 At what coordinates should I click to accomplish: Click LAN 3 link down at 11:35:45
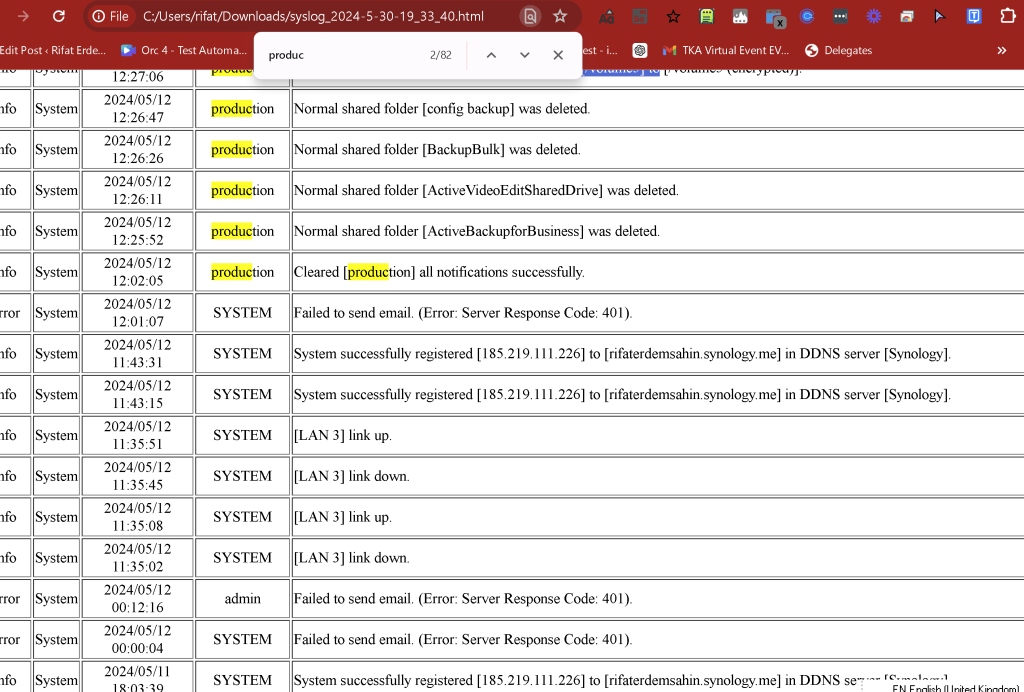(351, 476)
